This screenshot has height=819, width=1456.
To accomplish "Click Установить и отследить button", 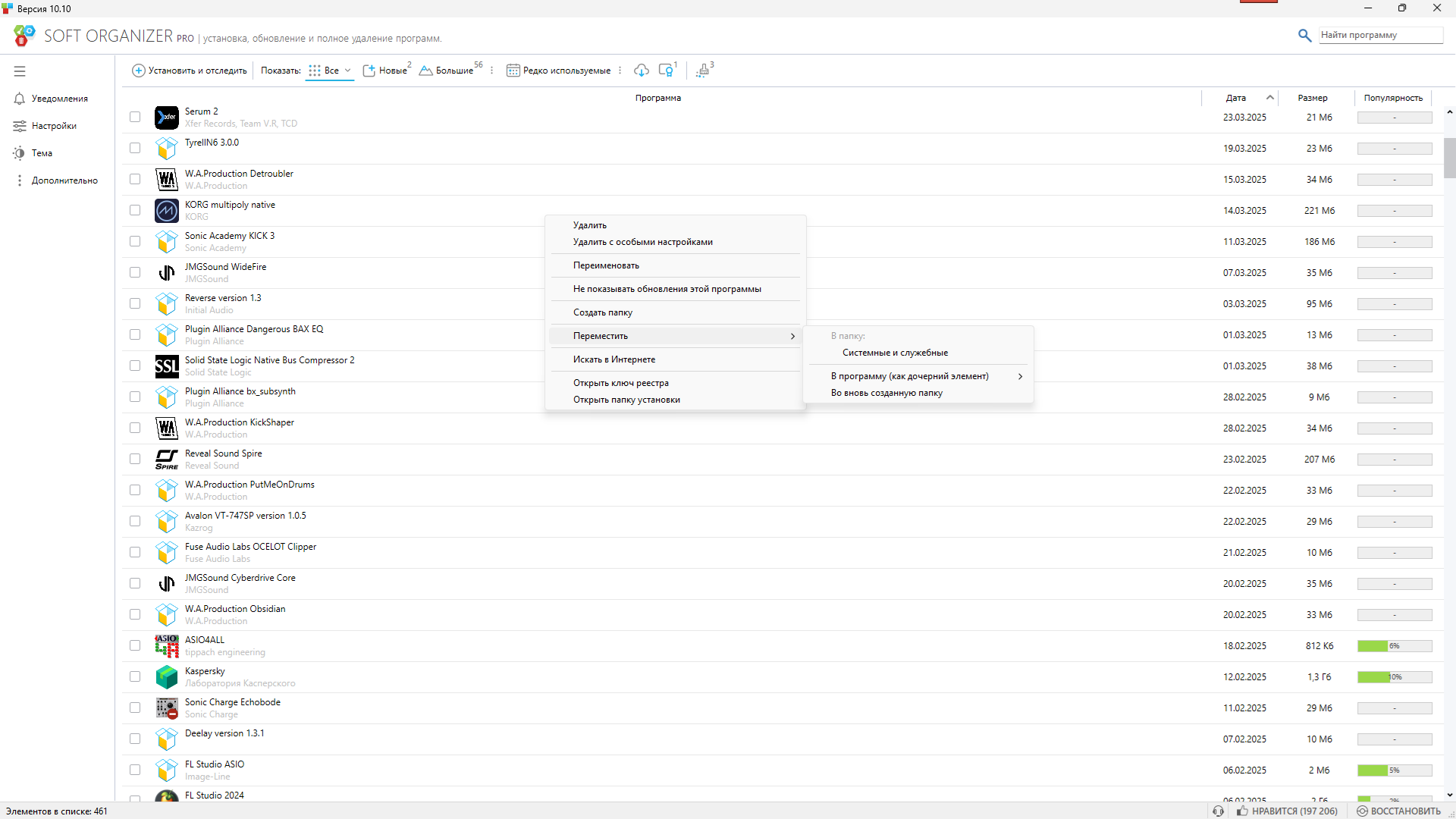I will tap(190, 71).
